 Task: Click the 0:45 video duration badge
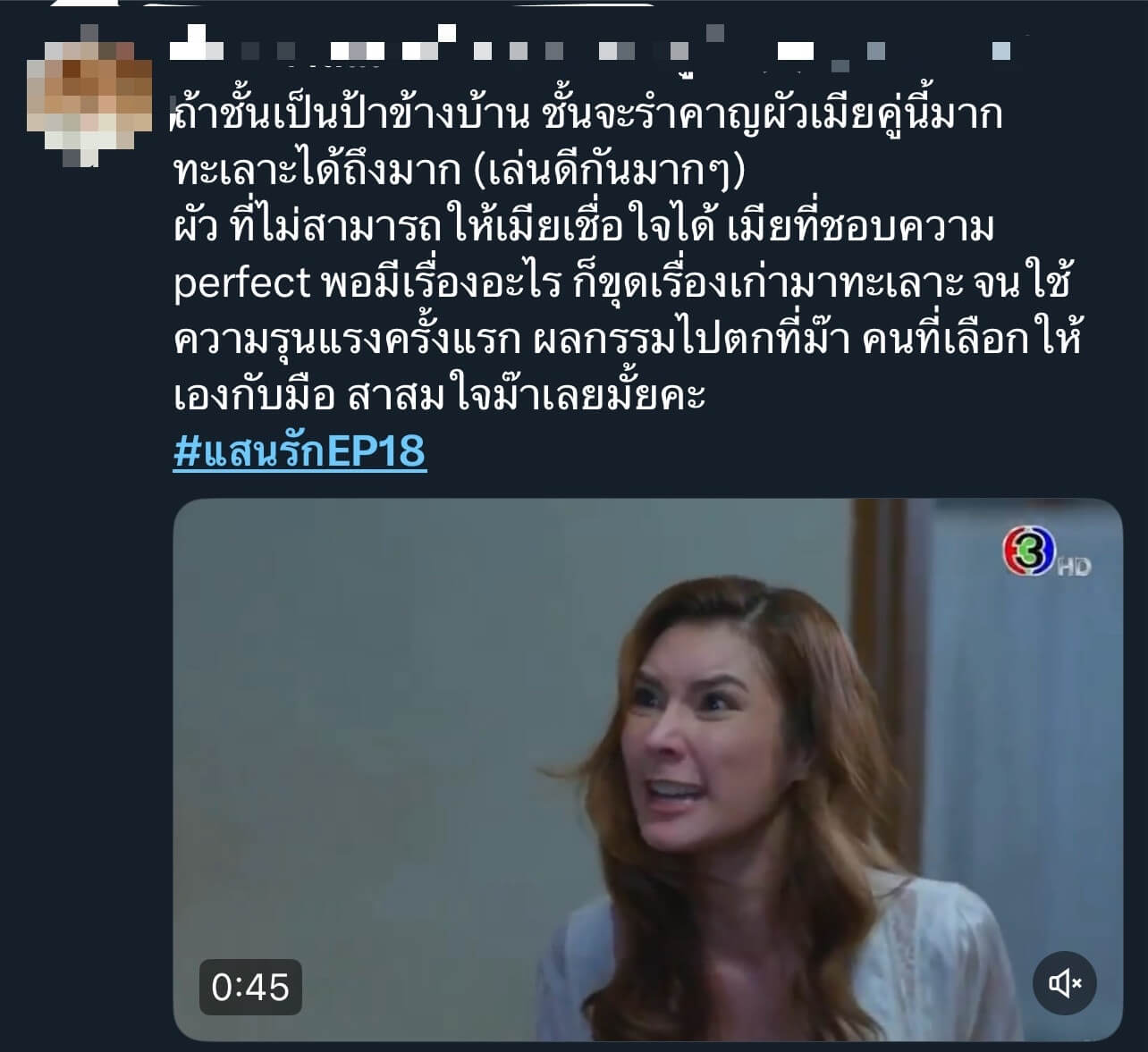coord(250,987)
